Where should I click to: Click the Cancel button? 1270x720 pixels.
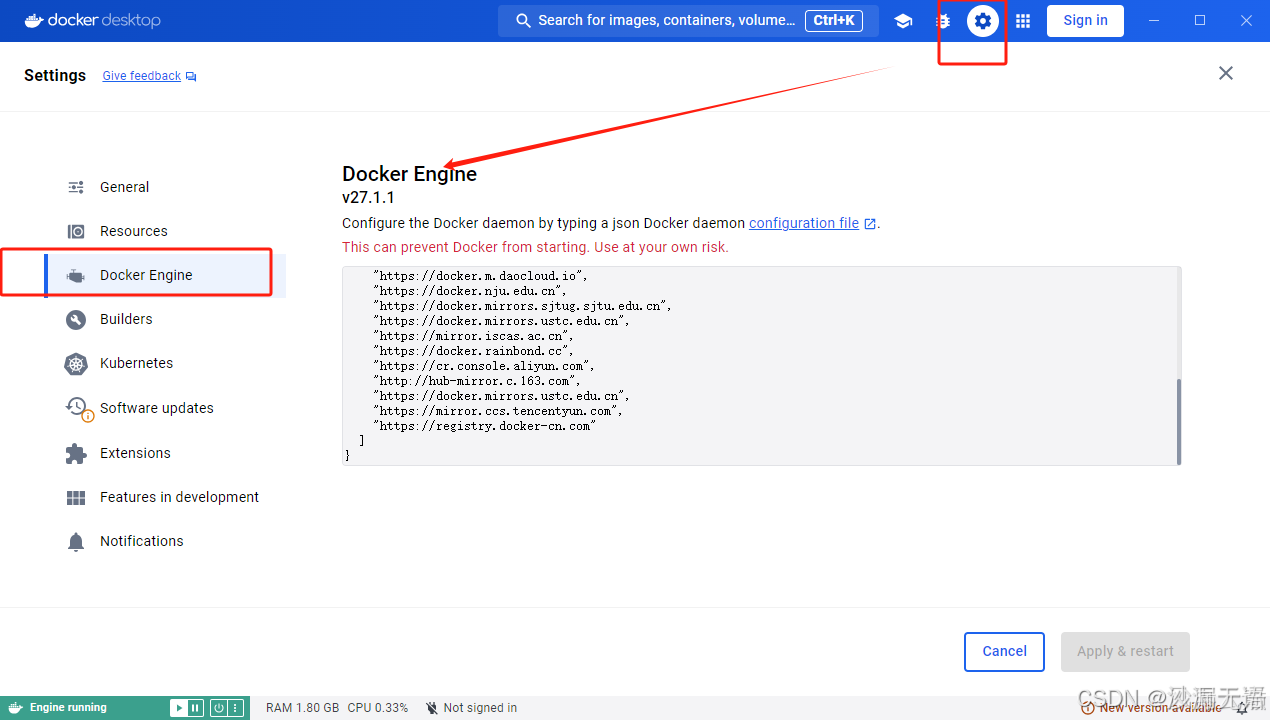coord(1004,651)
